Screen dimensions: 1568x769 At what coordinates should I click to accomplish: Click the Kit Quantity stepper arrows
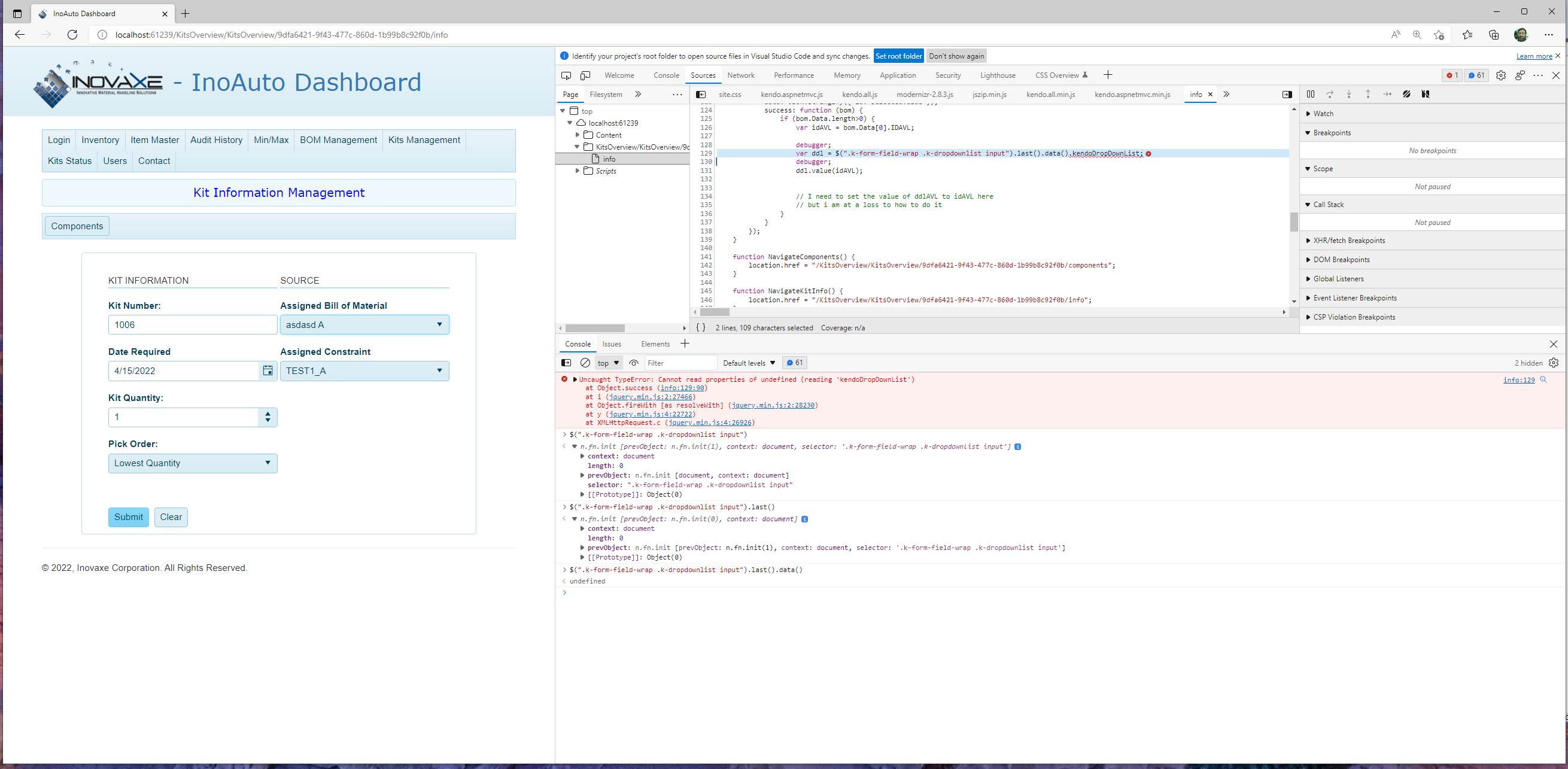tap(268, 417)
